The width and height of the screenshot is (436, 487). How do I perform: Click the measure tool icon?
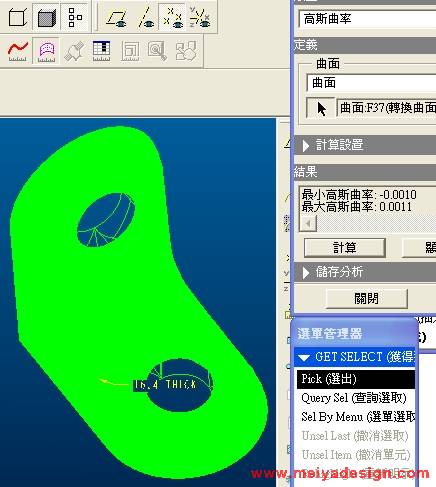[74, 52]
